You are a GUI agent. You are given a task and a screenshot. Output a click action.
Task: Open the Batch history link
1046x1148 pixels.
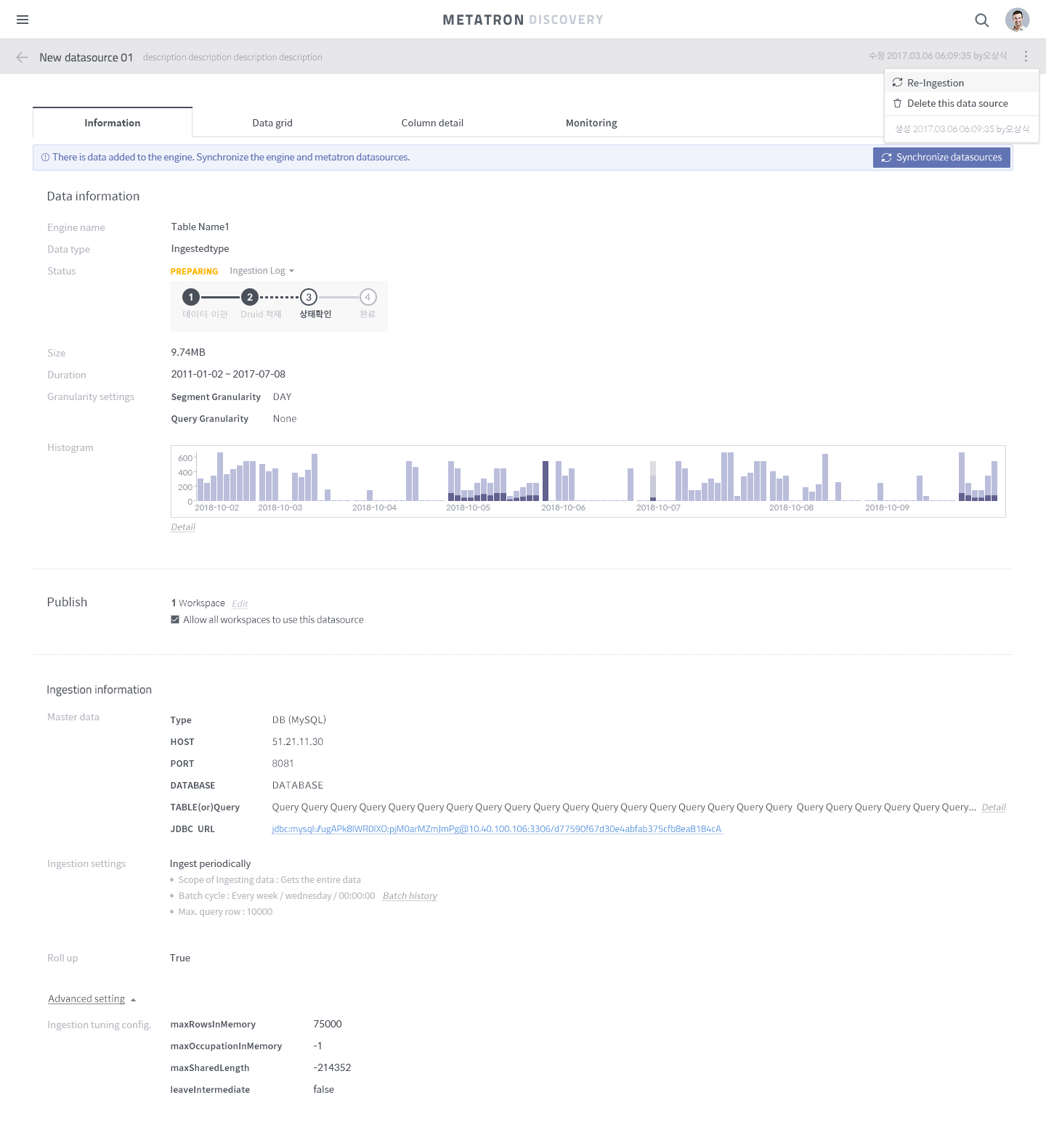410,896
